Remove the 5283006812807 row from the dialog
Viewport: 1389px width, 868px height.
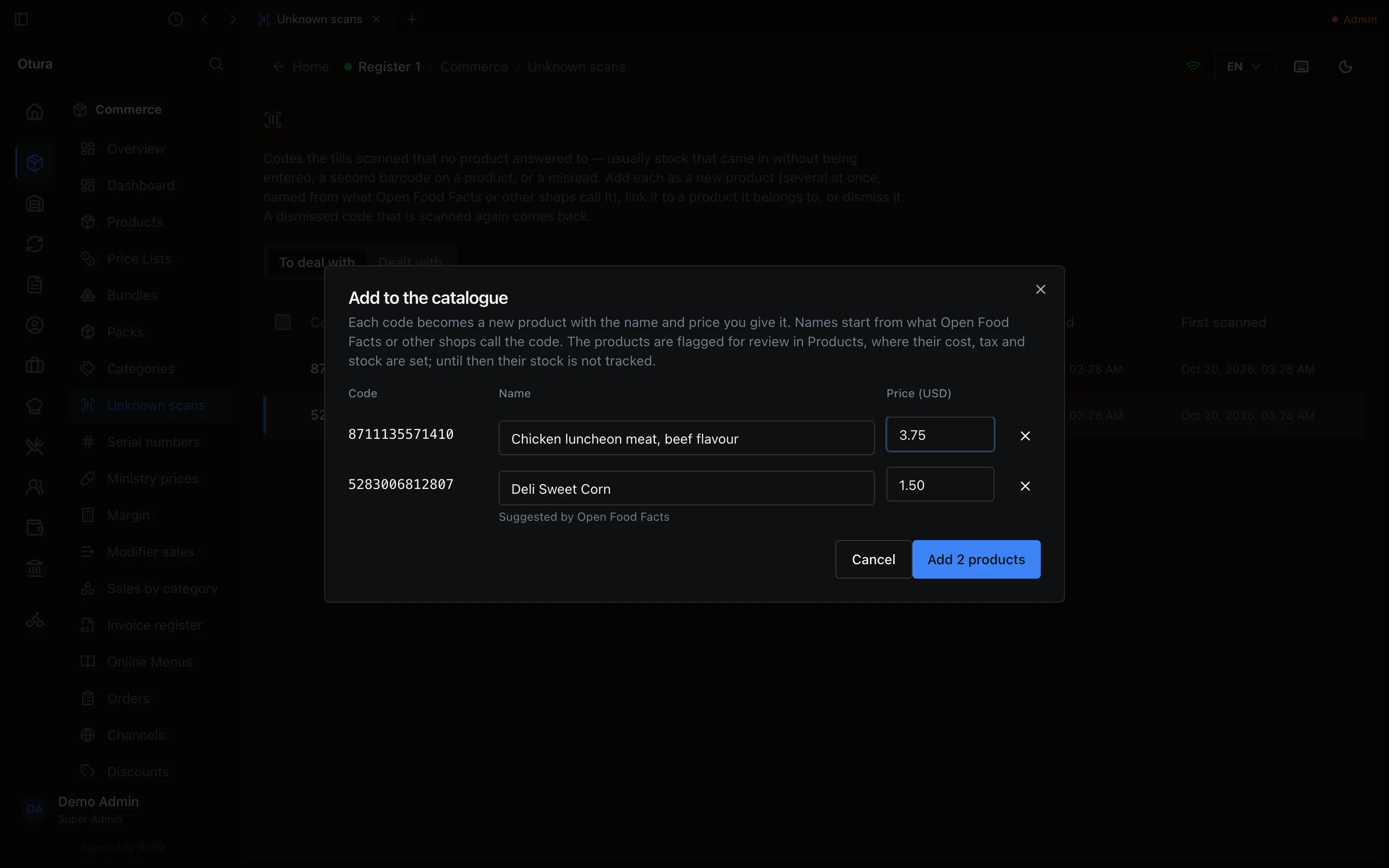click(x=1025, y=486)
